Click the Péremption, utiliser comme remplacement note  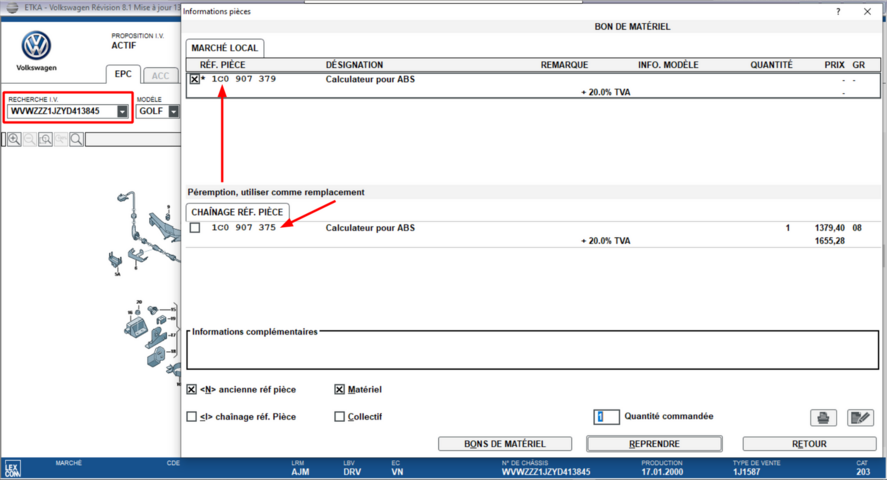pos(276,192)
